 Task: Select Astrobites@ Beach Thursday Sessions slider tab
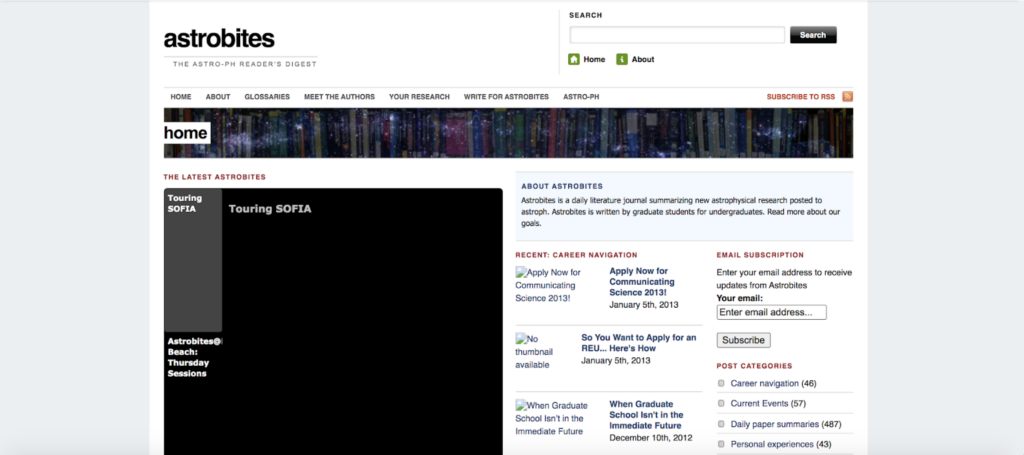tap(193, 357)
